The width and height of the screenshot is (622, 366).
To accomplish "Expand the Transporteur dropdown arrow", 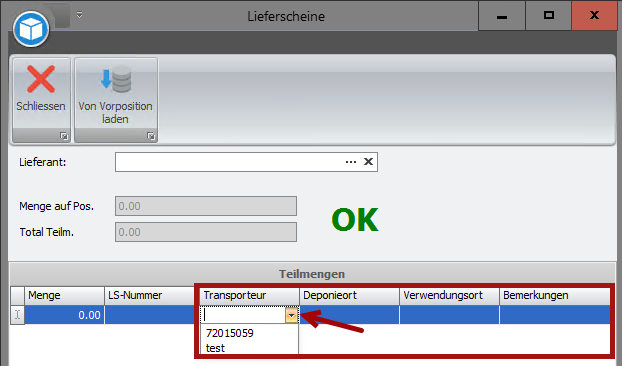I will coord(291,315).
